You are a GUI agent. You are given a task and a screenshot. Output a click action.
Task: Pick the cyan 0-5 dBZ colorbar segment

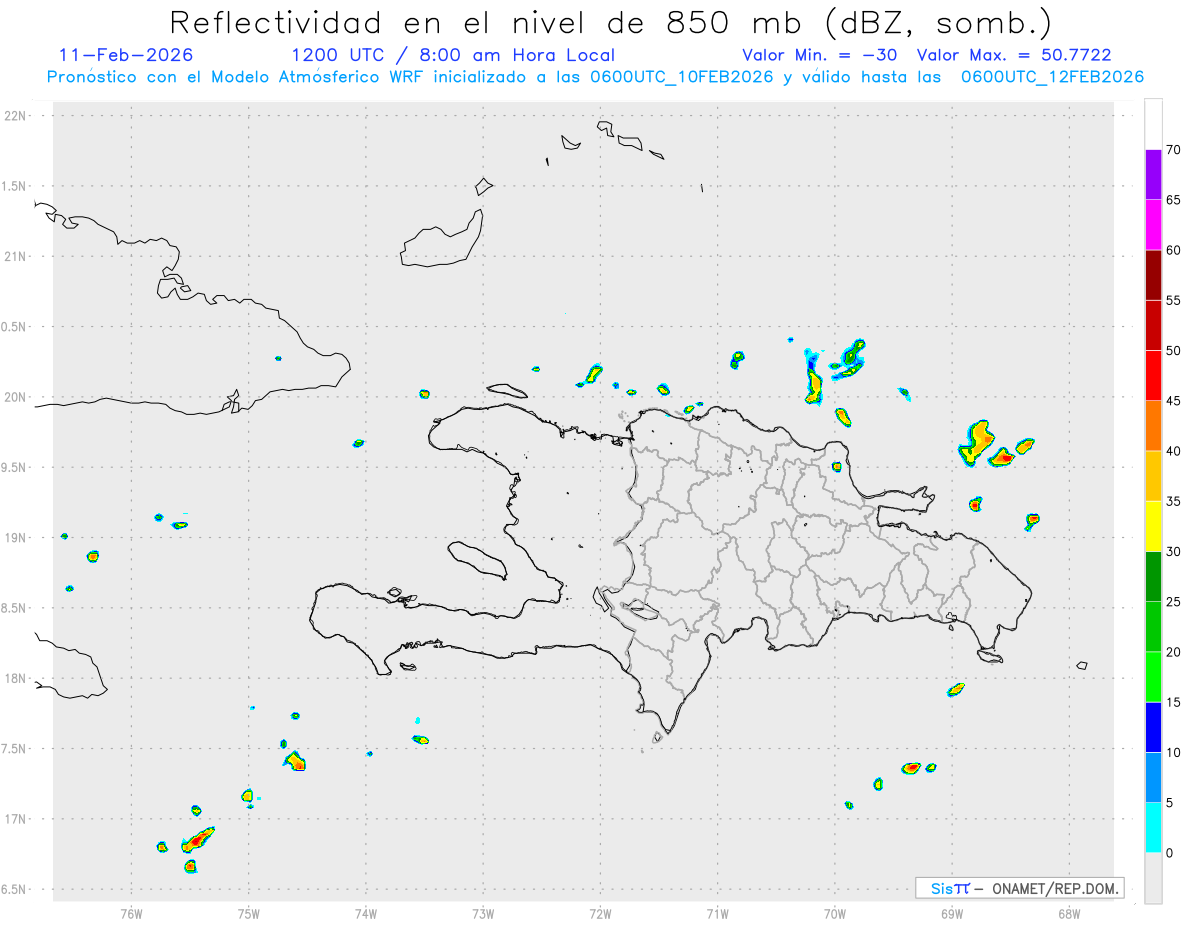click(x=1153, y=828)
